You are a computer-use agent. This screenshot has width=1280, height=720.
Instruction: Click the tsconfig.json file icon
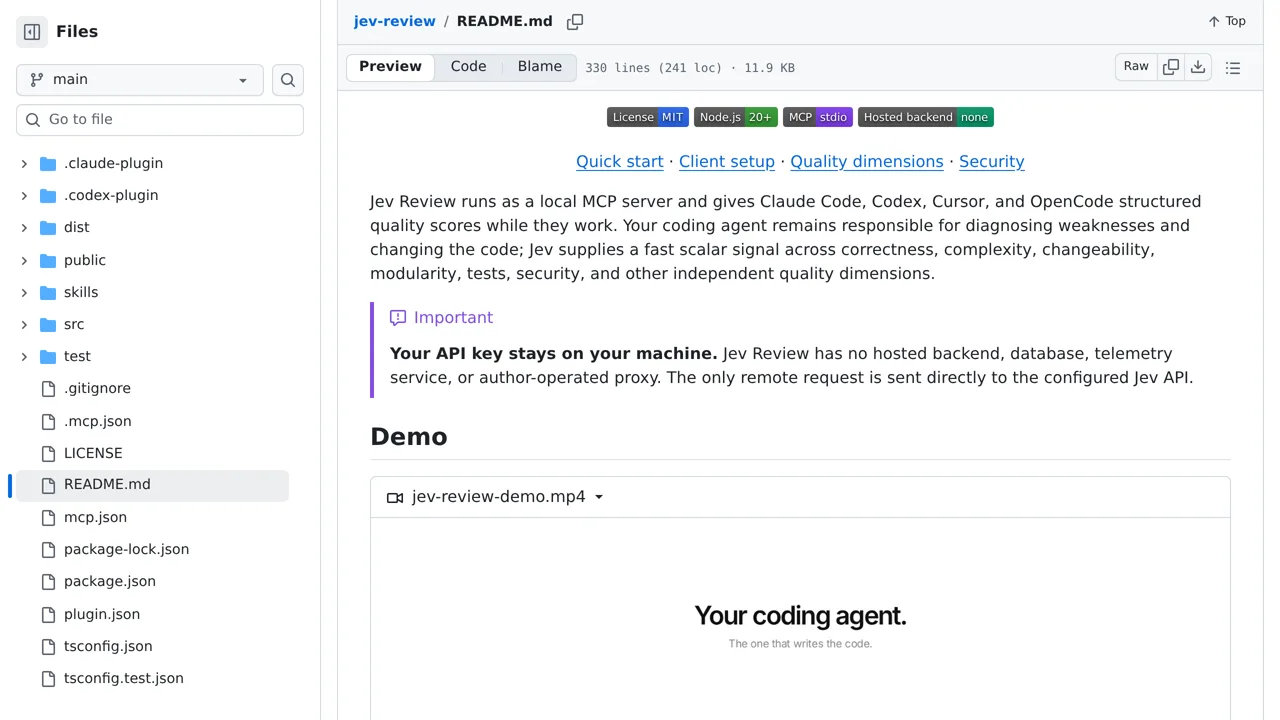pos(48,646)
